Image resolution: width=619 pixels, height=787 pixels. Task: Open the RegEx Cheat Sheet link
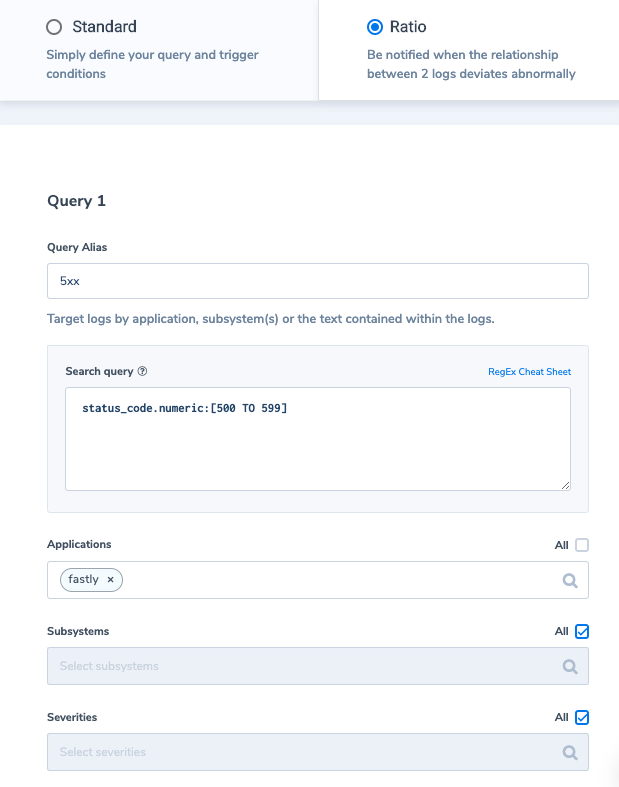click(529, 372)
